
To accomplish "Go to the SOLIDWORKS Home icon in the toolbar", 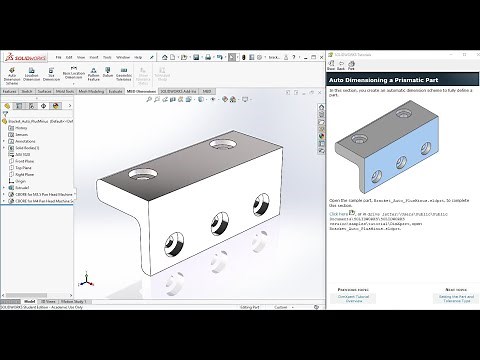I will coord(165,57).
